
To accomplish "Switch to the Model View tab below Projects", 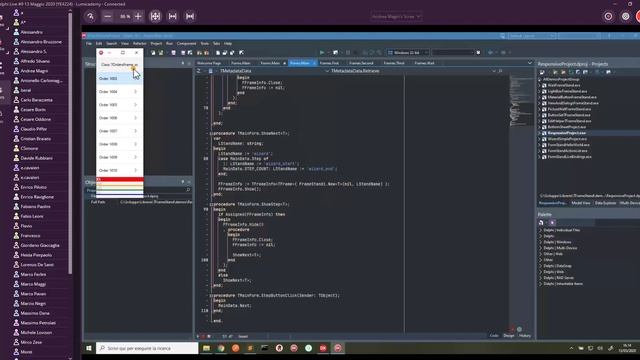I will pyautogui.click(x=580, y=203).
